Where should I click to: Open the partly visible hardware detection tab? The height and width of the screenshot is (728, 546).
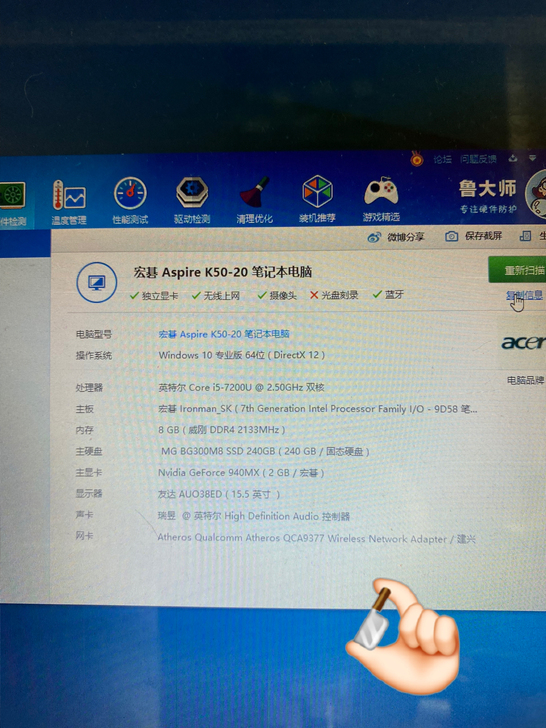click(x=13, y=203)
